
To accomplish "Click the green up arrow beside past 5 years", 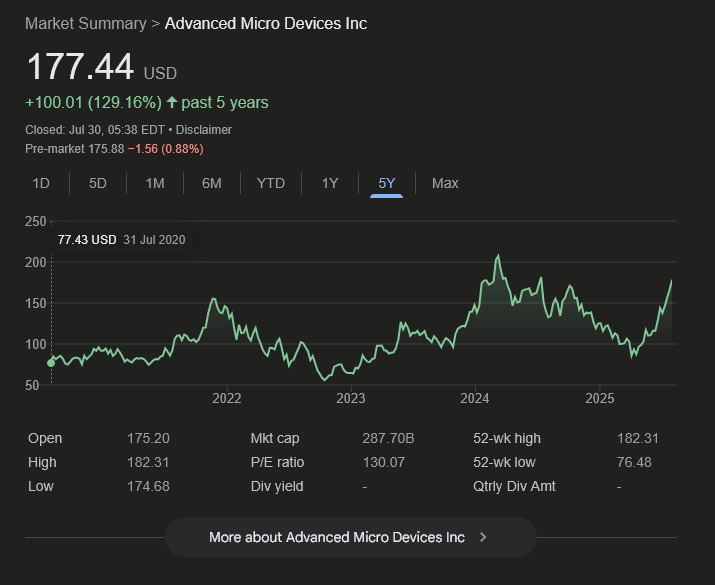I will click(x=171, y=102).
